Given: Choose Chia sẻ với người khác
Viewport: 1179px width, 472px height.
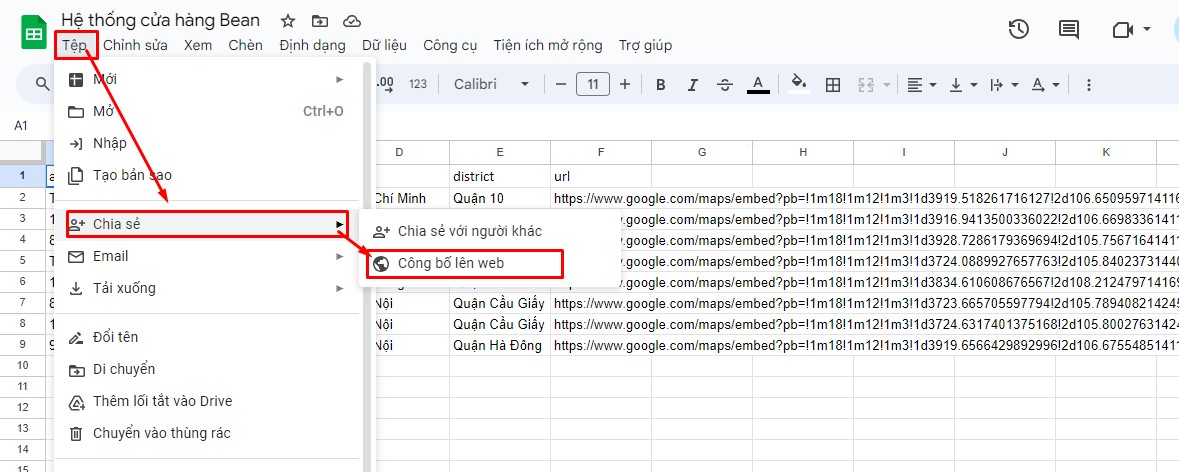Looking at the screenshot, I should tap(489, 231).
